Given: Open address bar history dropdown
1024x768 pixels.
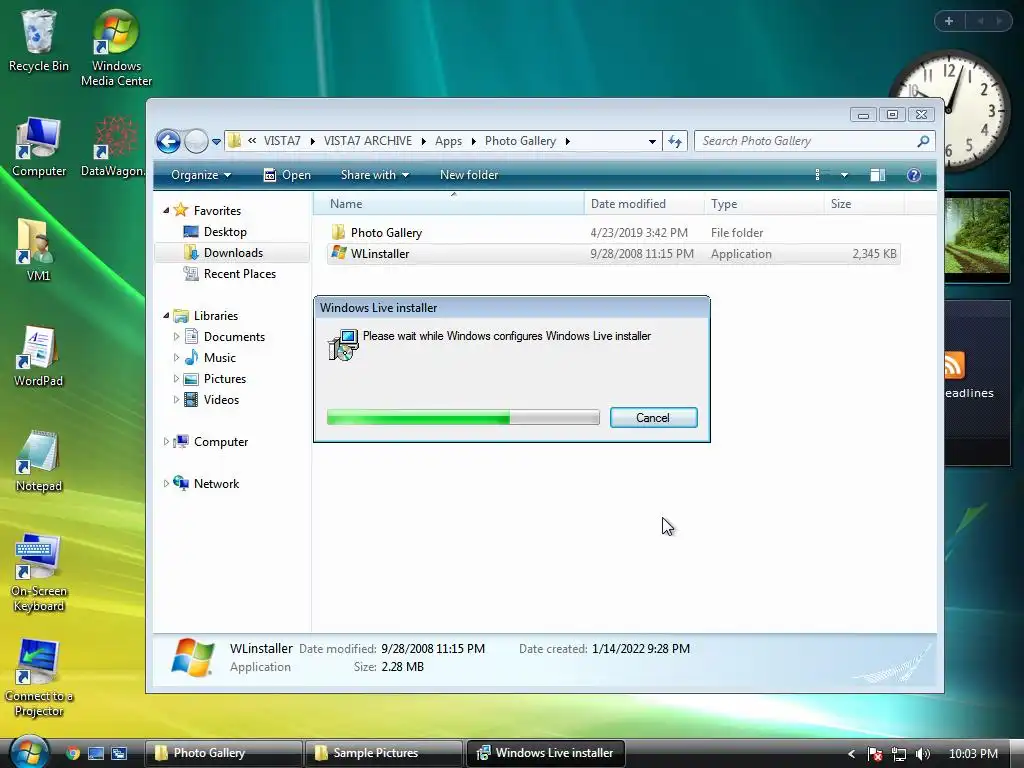Looking at the screenshot, I should 652,141.
